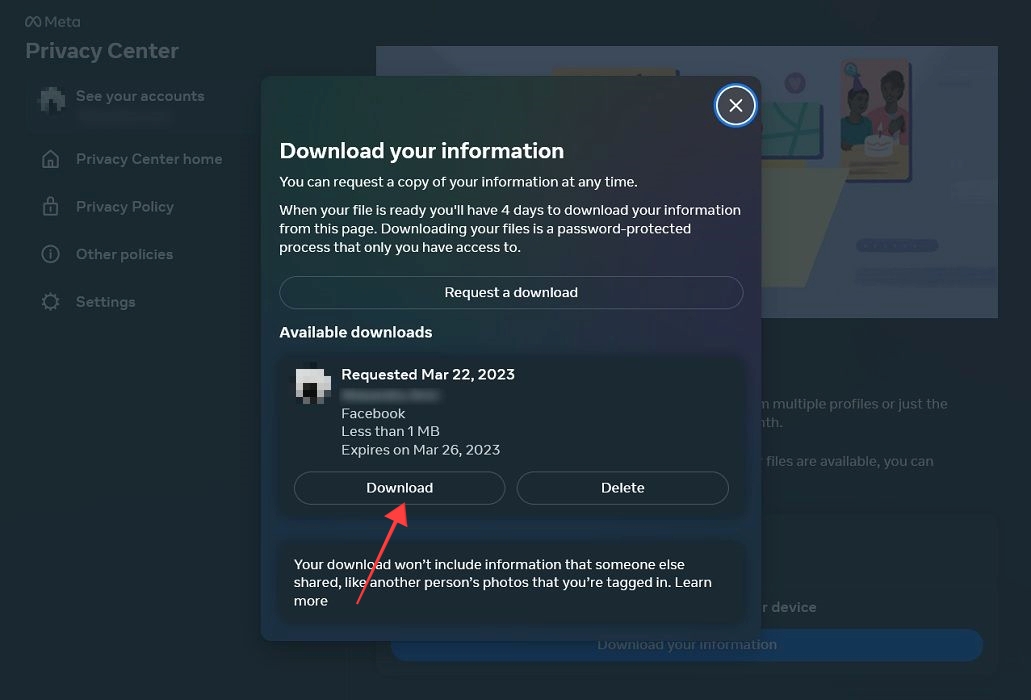
Task: Click the See your accounts grid icon
Action: point(51,100)
